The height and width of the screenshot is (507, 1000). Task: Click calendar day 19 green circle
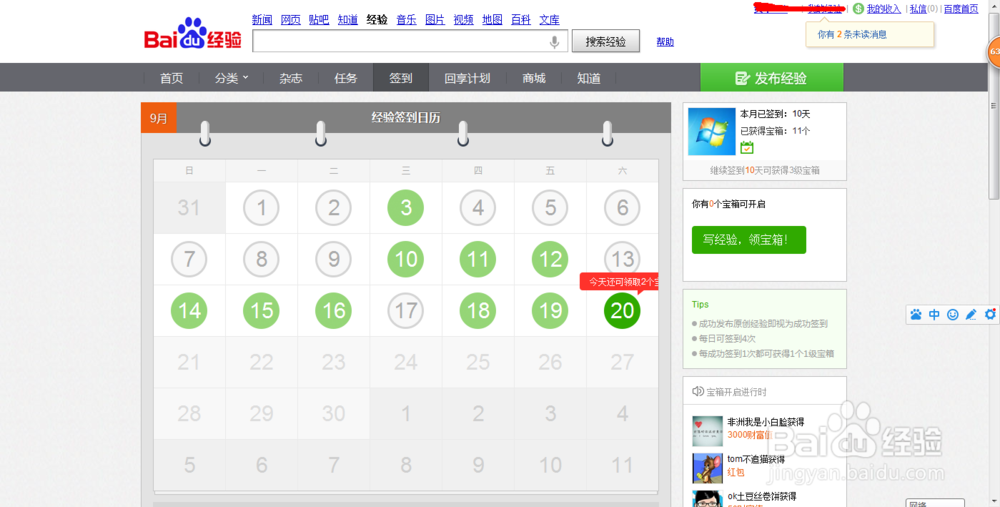pyautogui.click(x=550, y=311)
